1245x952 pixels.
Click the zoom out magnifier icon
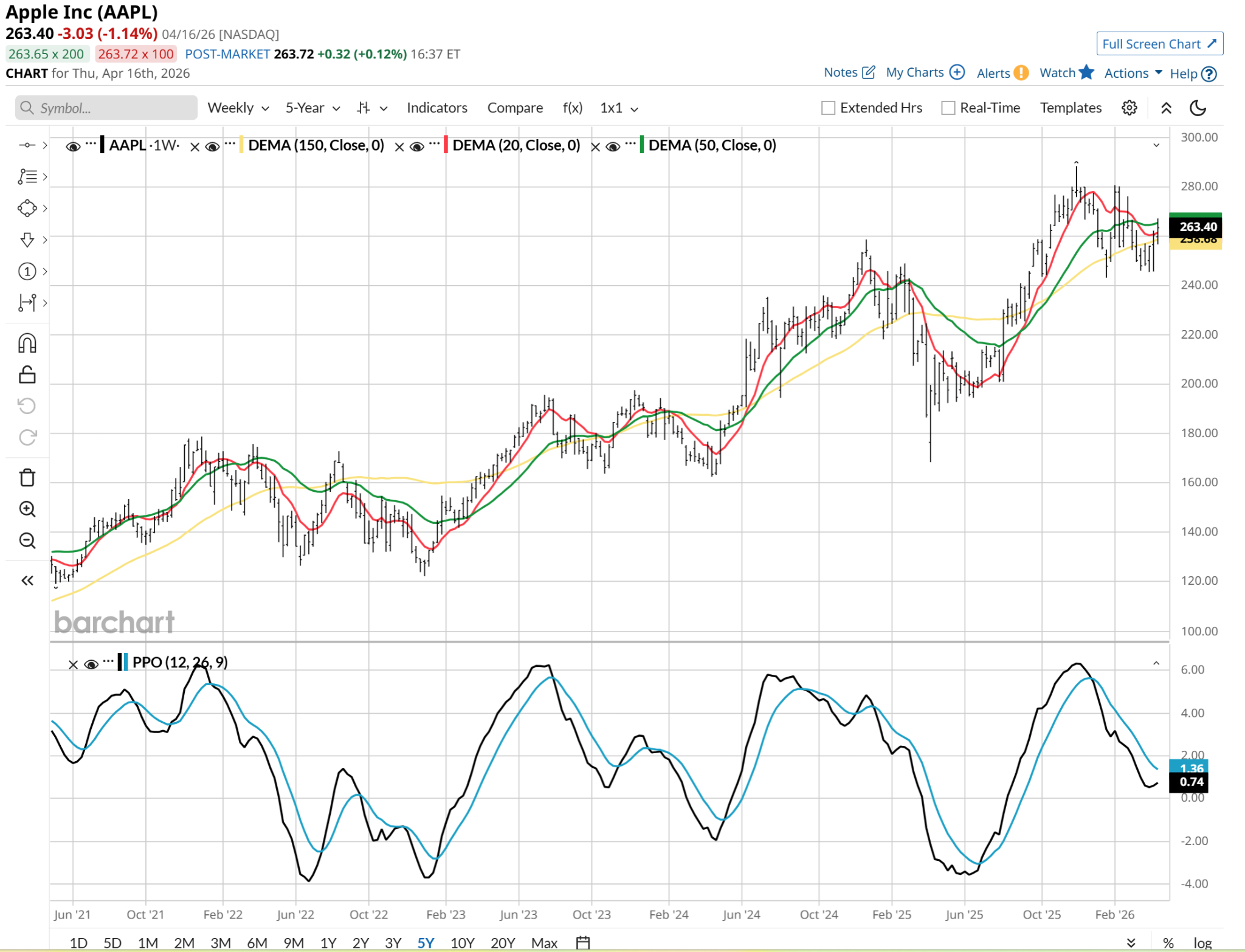tap(27, 540)
